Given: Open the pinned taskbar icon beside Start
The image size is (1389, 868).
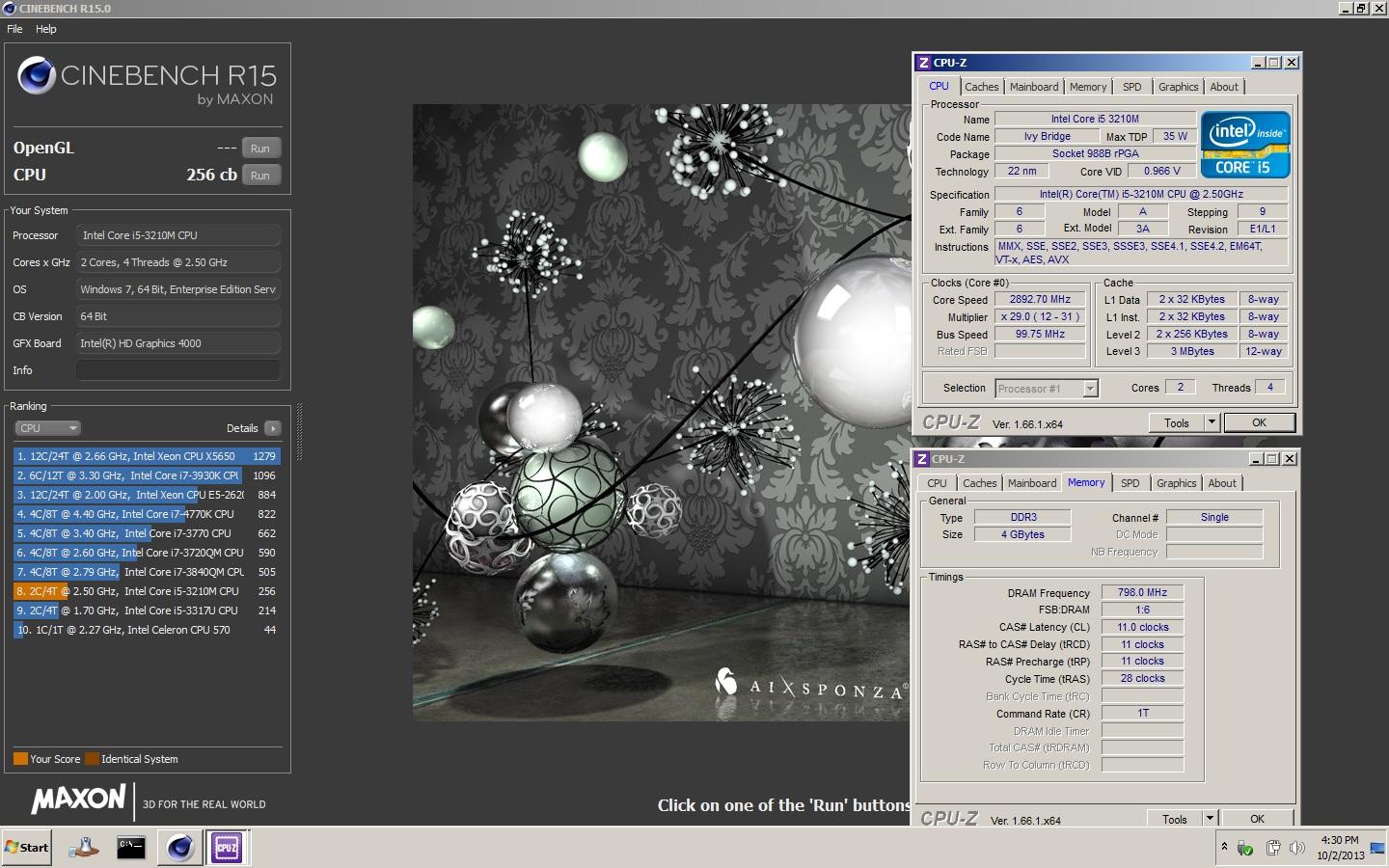Looking at the screenshot, I should (84, 848).
